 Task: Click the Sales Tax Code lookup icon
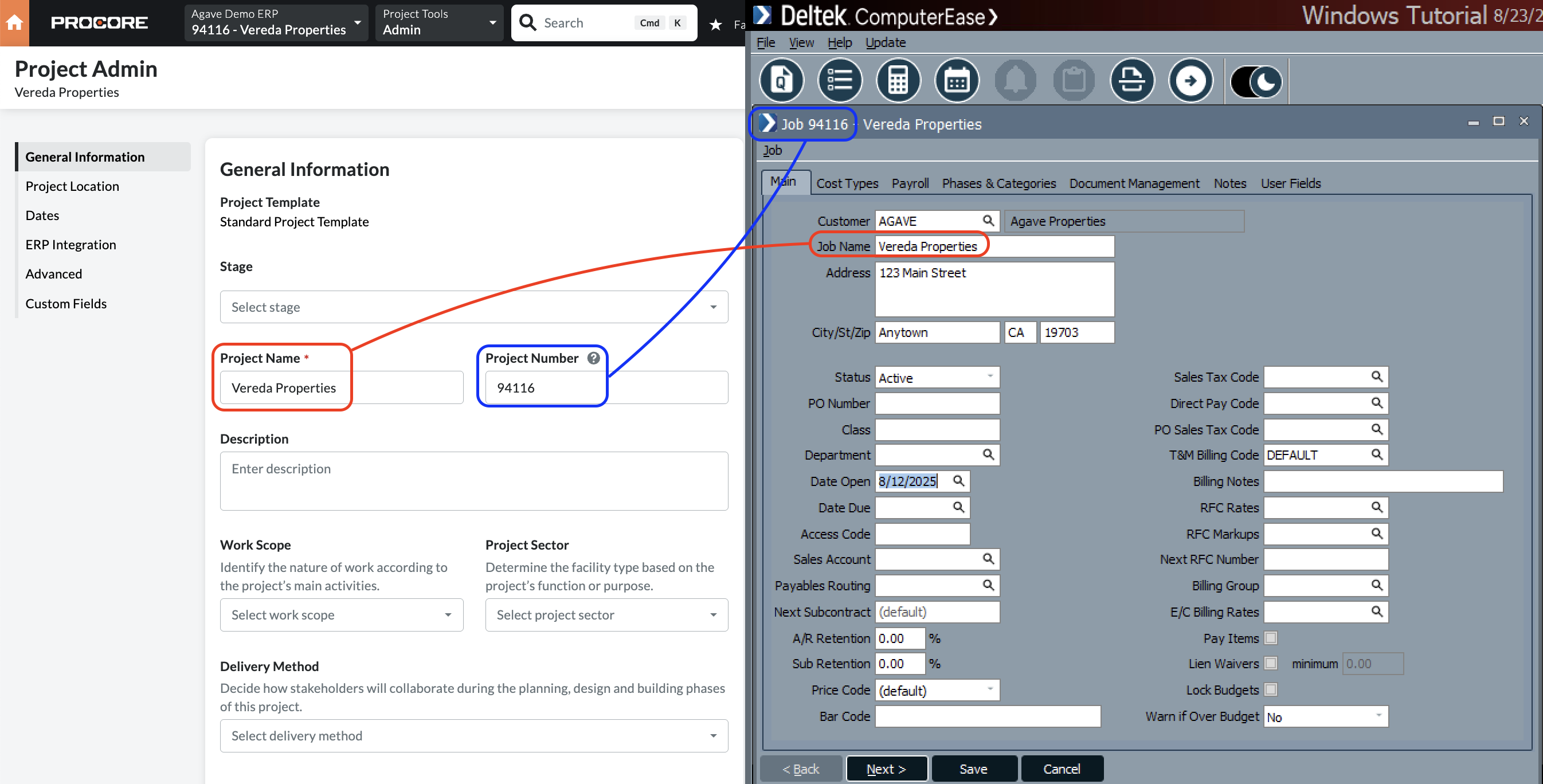click(1376, 377)
